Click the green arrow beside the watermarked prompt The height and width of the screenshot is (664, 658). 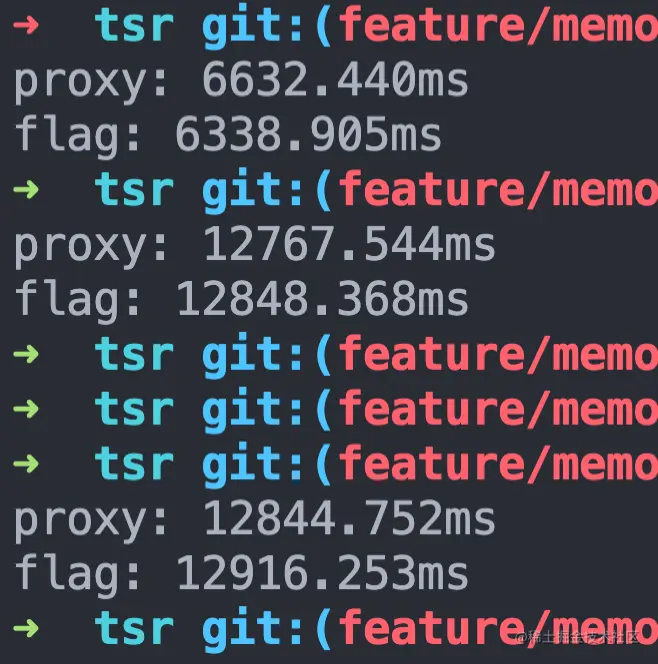click(26, 629)
